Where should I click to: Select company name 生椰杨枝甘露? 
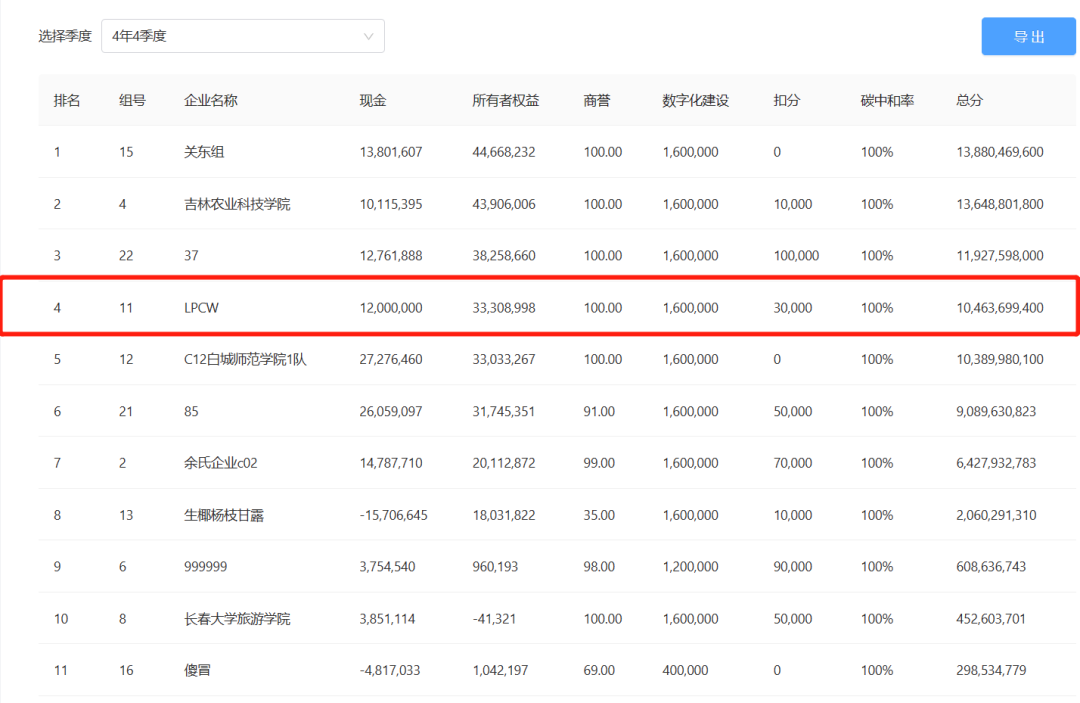click(x=224, y=515)
